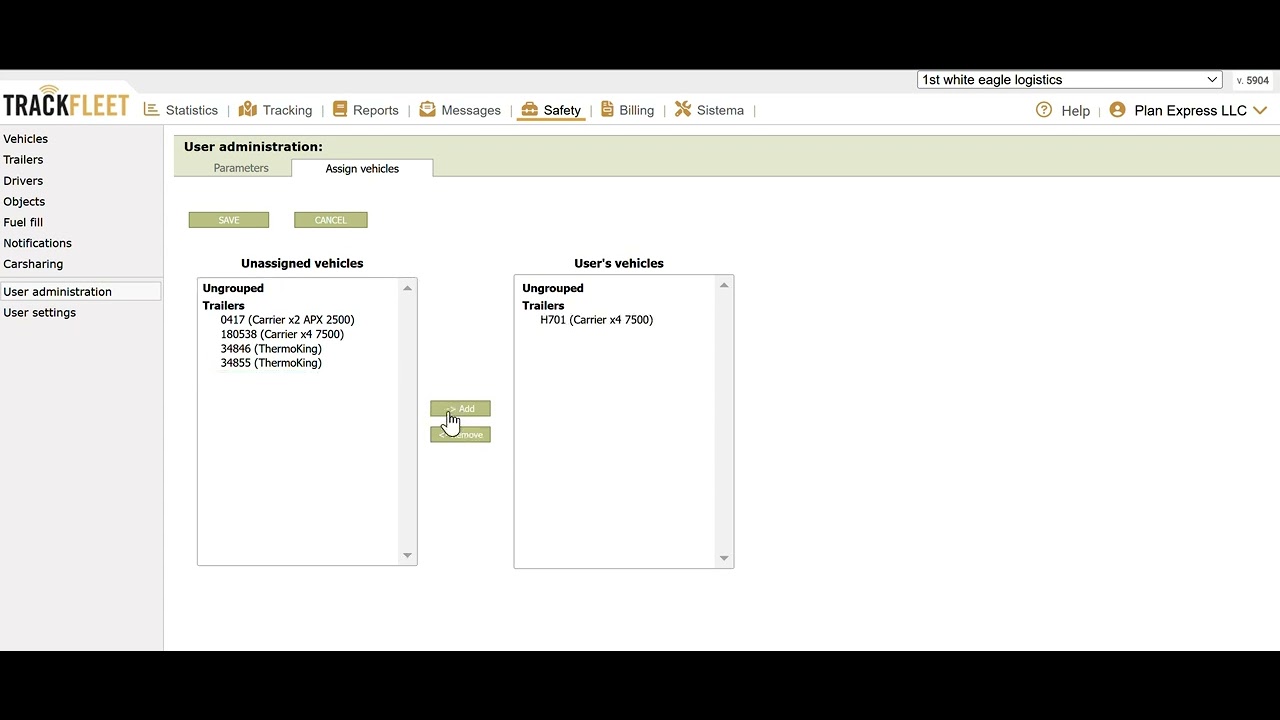Select 180538 (Carrier x4 7500) trailer
This screenshot has width=1280, height=720.
pyautogui.click(x=282, y=334)
